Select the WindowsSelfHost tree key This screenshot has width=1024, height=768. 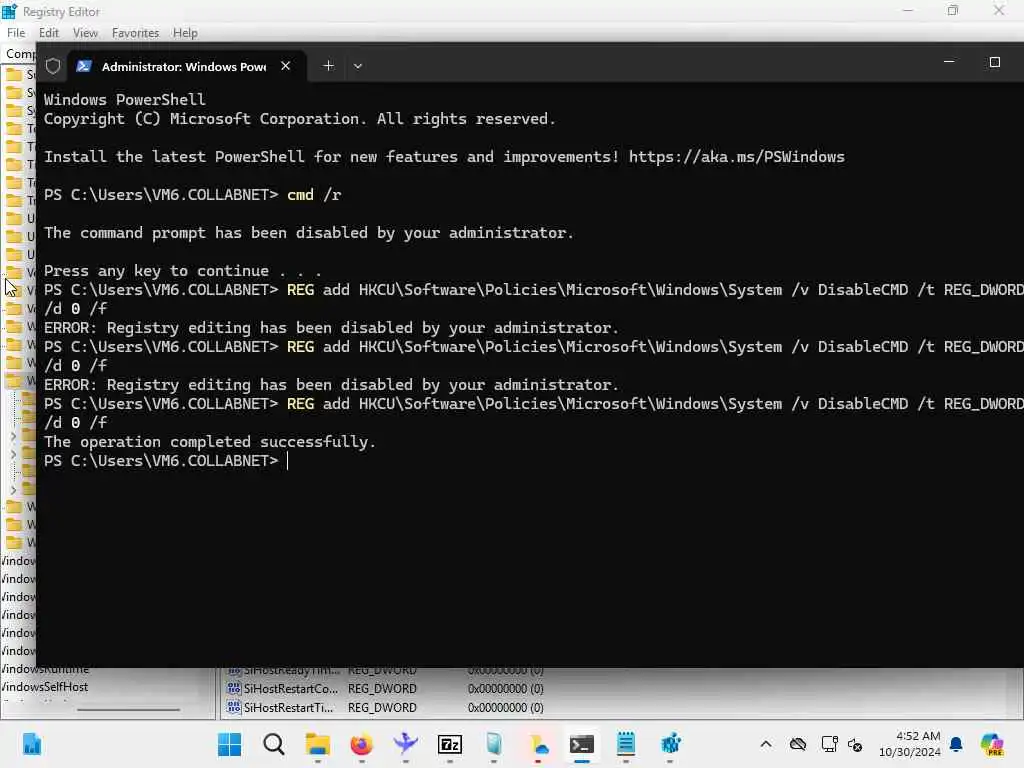point(44,687)
